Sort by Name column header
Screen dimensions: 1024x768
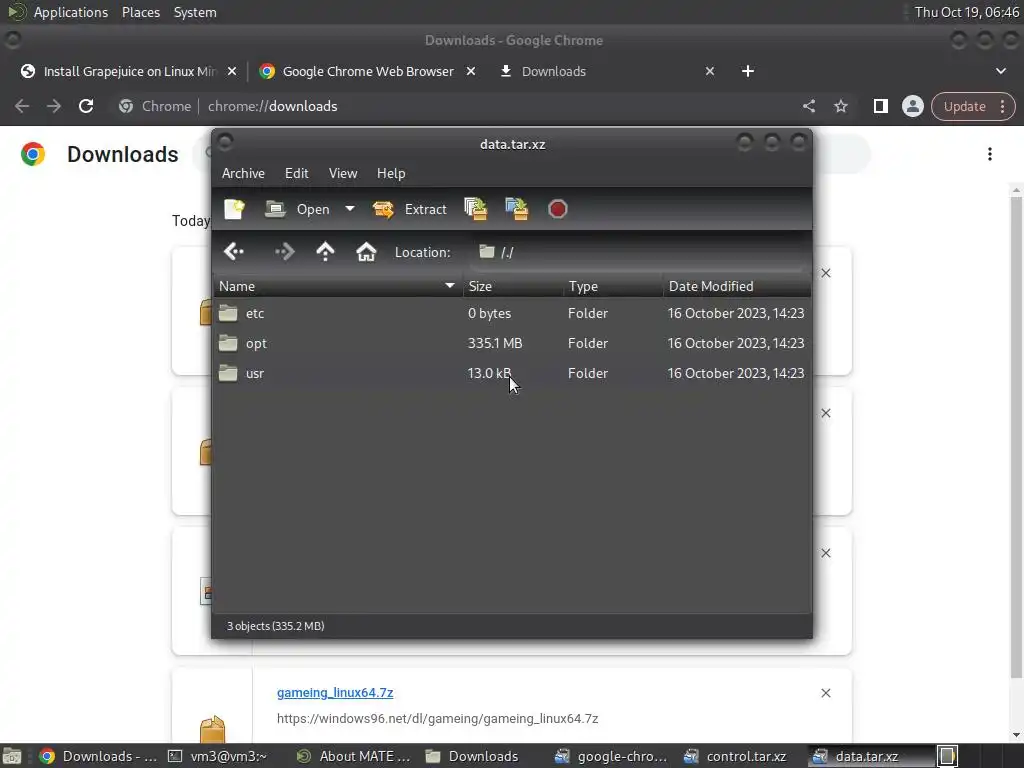coord(338,286)
